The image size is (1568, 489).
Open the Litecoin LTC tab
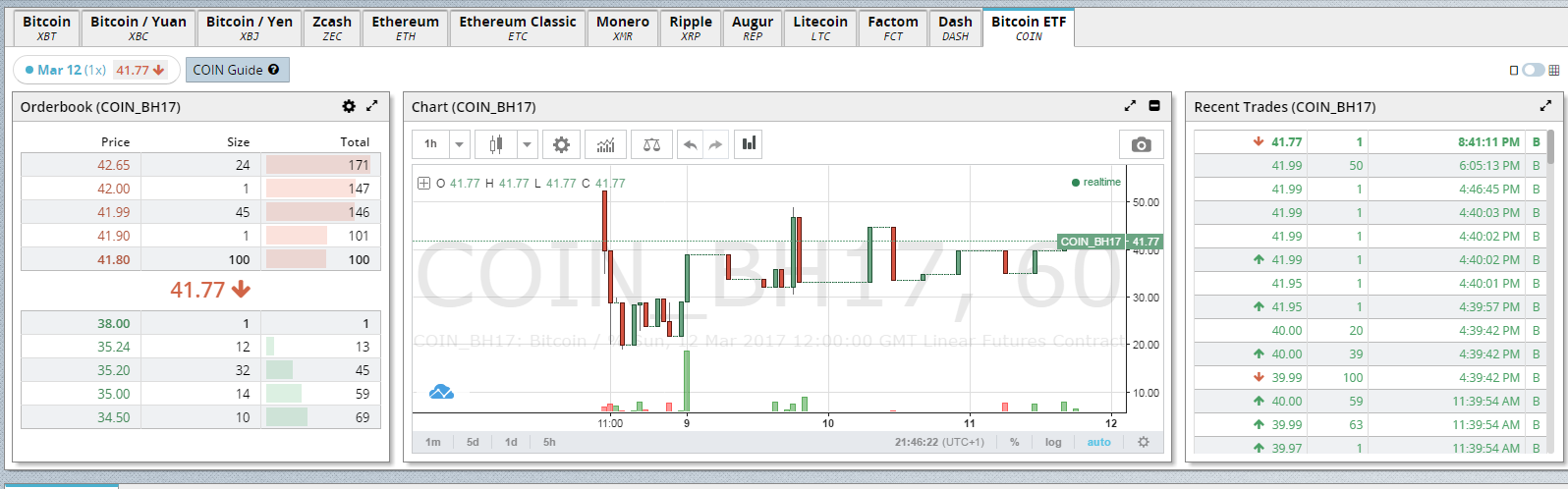[820, 28]
